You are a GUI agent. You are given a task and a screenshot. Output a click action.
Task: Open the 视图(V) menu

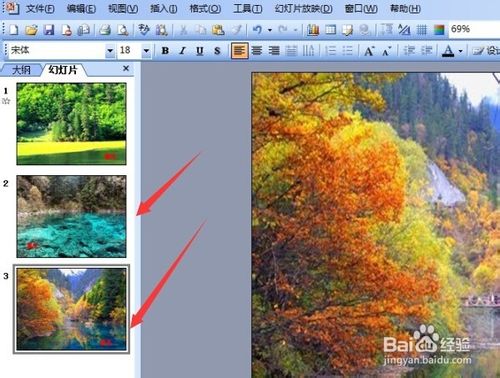pyautogui.click(x=123, y=9)
